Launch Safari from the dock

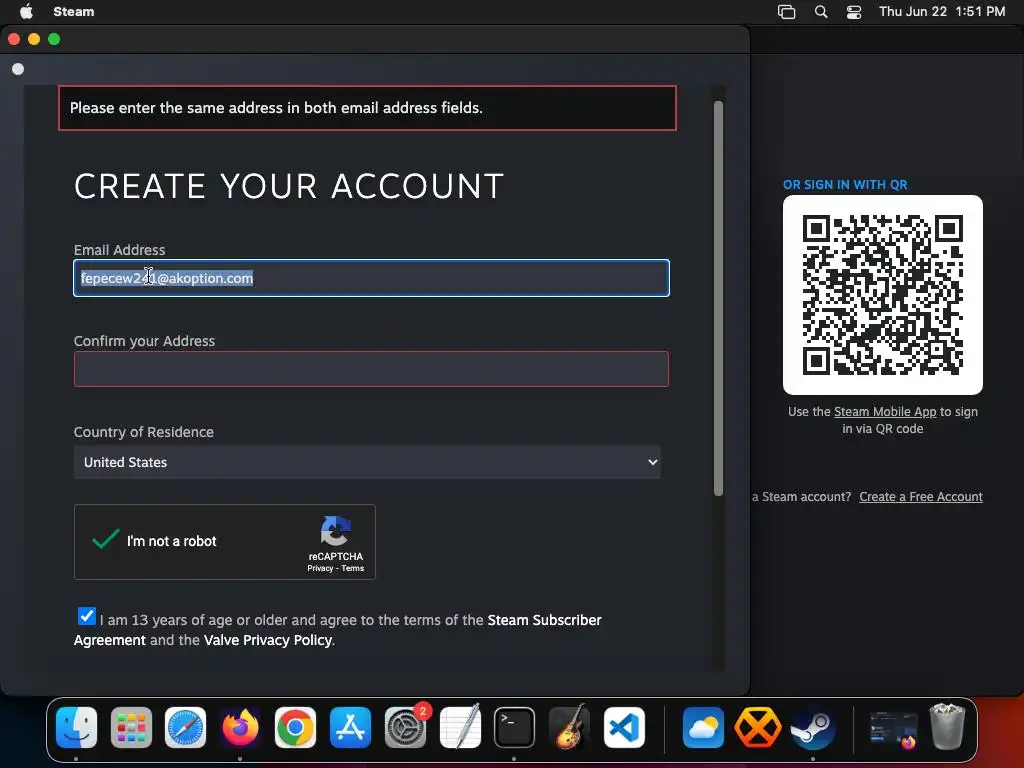pyautogui.click(x=185, y=727)
